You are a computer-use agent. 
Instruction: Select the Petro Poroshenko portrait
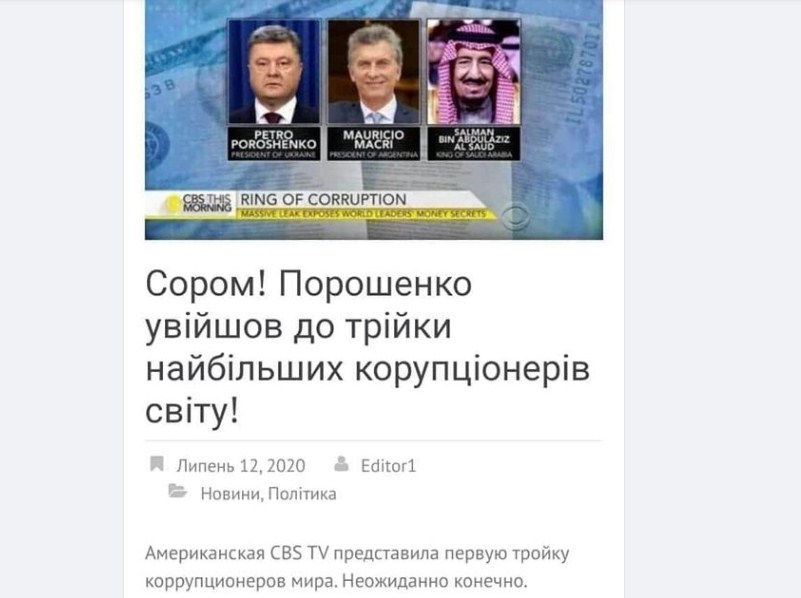274,73
